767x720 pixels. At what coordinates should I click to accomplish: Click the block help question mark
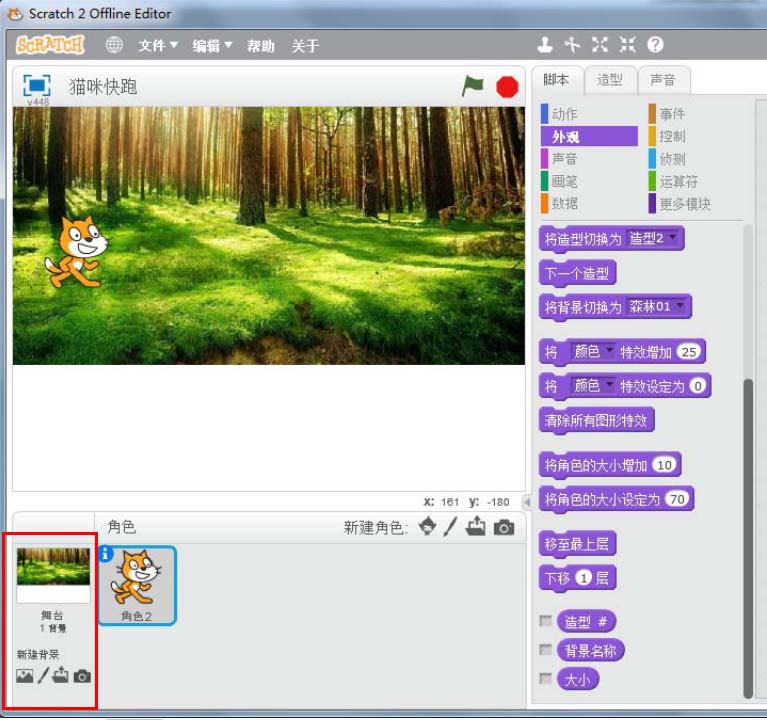[x=656, y=45]
